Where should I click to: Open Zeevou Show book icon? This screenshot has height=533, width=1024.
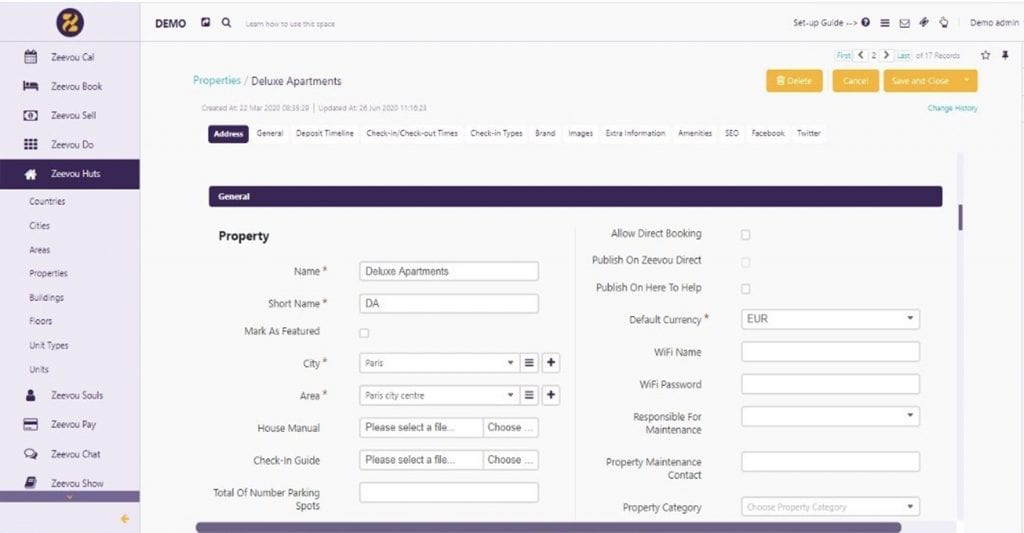click(31, 483)
